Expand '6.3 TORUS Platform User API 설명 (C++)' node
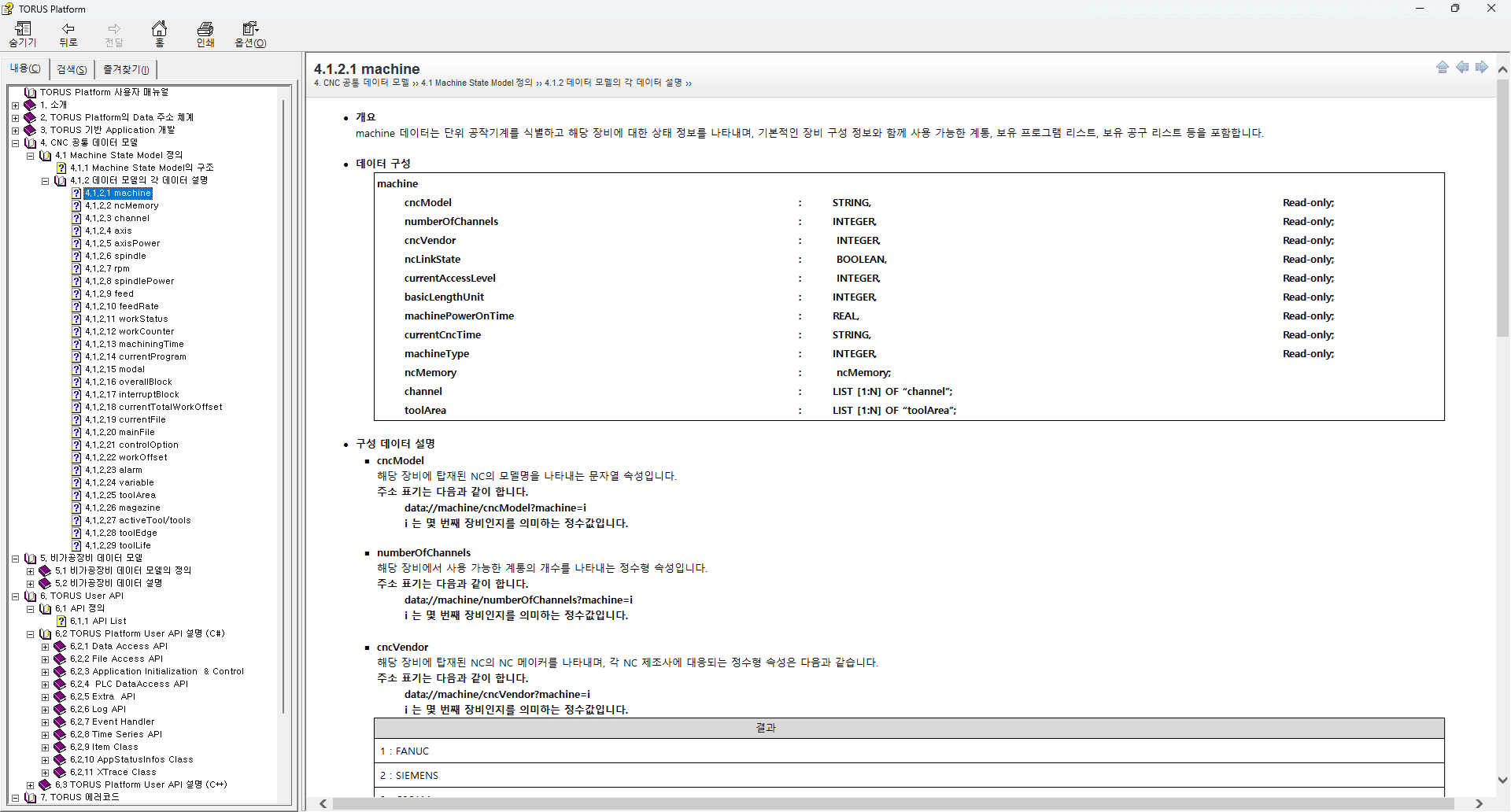The image size is (1511, 812). tap(30, 785)
